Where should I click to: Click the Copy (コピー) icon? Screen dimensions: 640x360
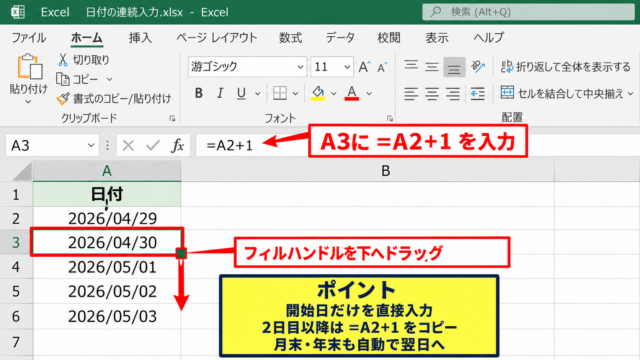coord(62,79)
